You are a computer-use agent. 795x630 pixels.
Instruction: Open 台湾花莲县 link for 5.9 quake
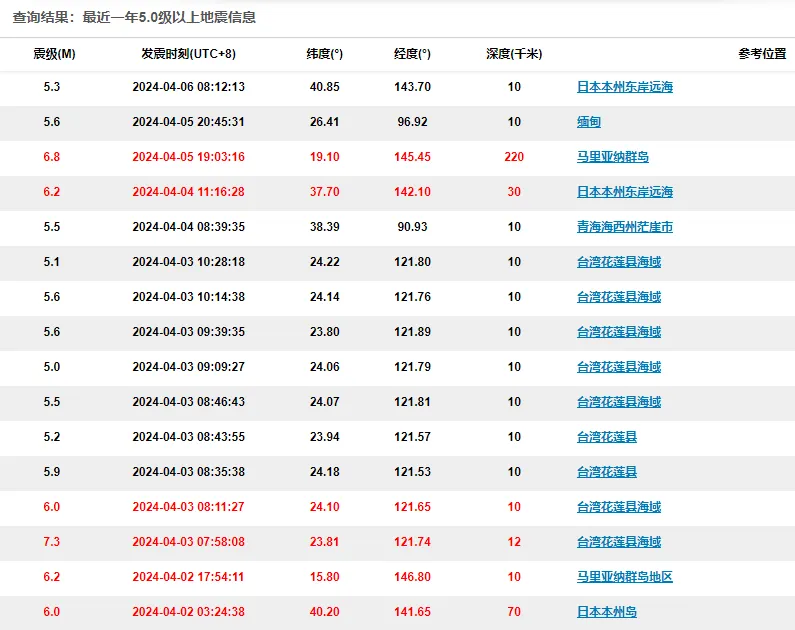coord(607,471)
